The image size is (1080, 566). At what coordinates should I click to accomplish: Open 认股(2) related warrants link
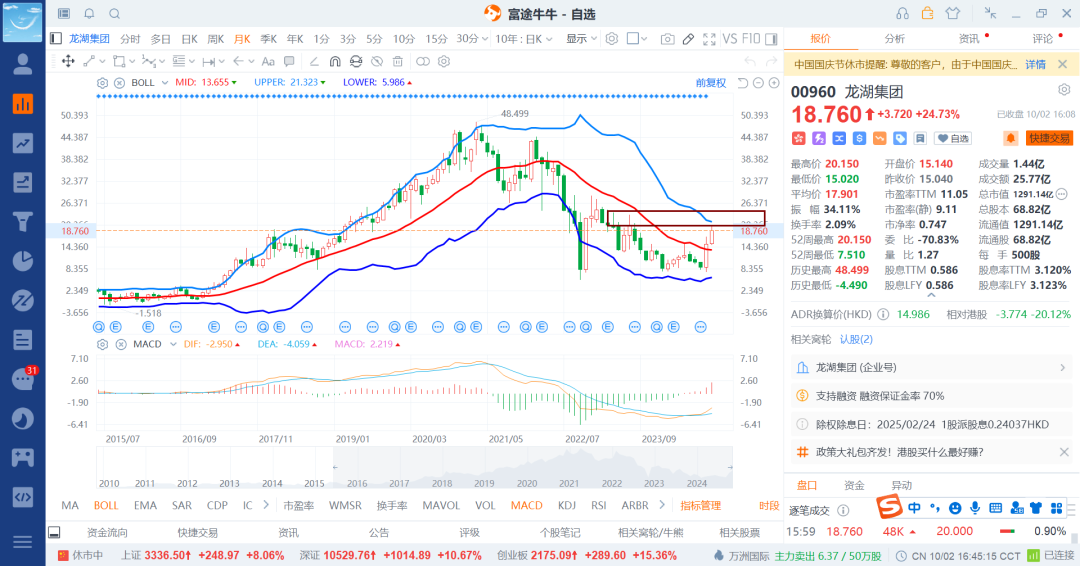click(x=856, y=339)
